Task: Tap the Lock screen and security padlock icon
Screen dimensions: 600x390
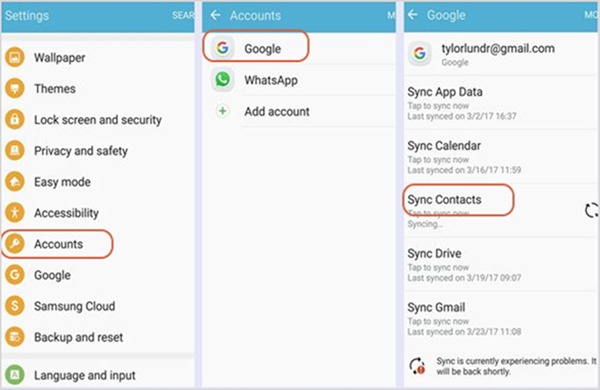Action: (x=15, y=119)
